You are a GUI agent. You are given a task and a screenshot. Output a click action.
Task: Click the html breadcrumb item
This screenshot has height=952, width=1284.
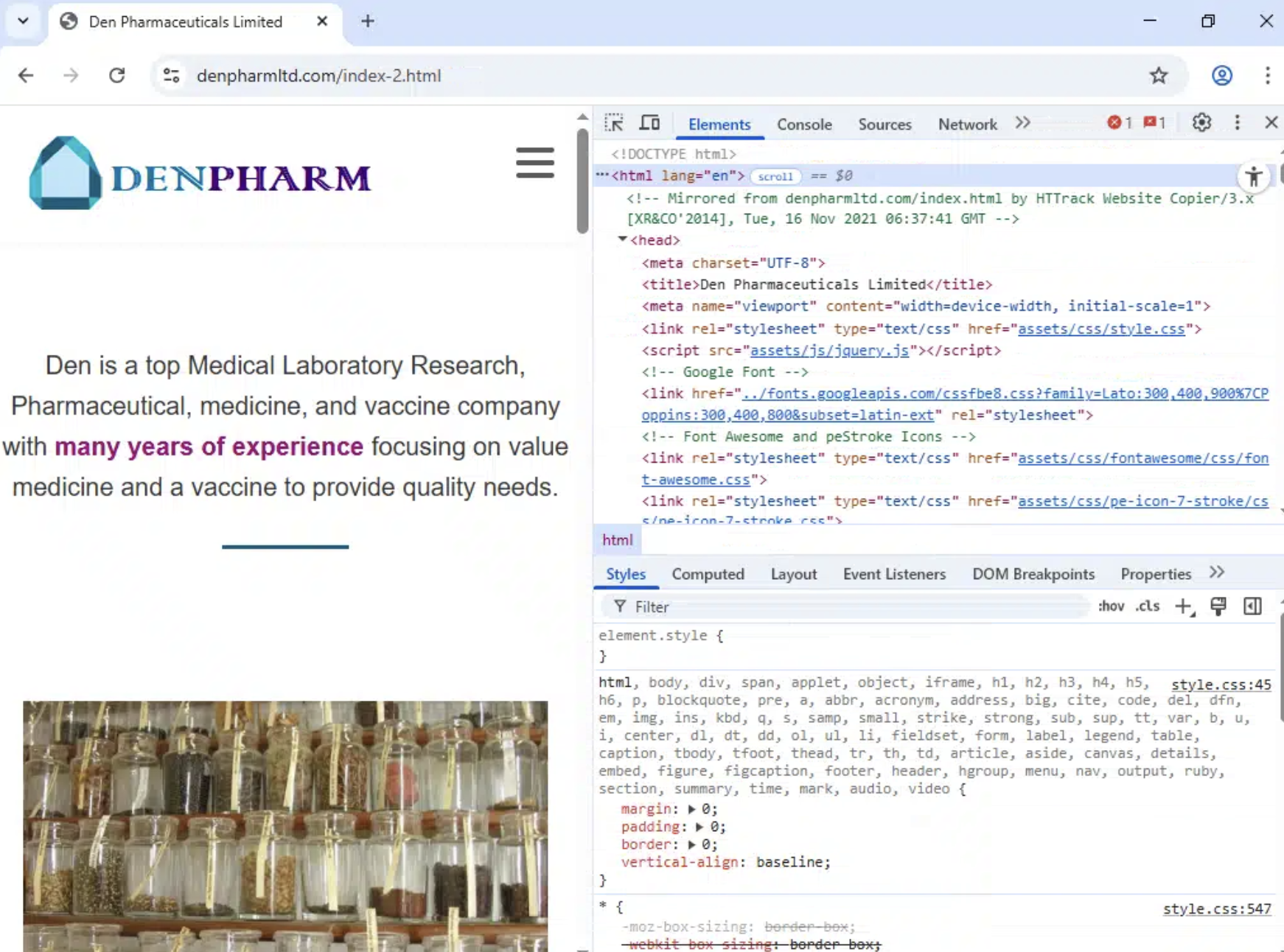618,540
